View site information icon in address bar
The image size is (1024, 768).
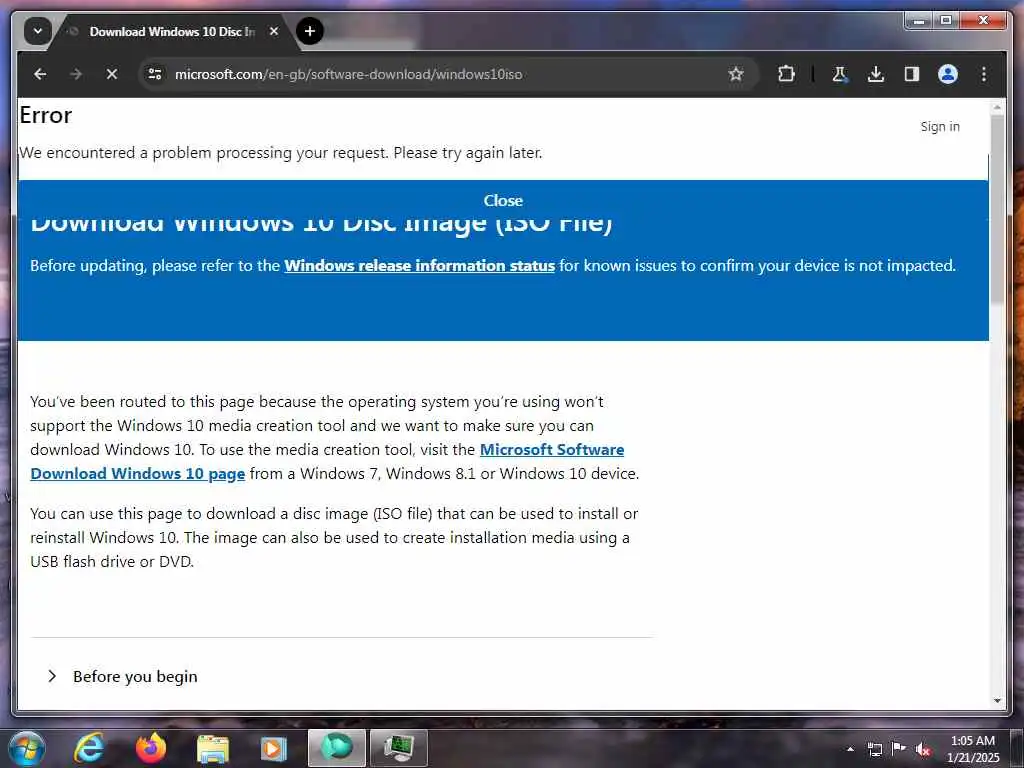[x=155, y=74]
